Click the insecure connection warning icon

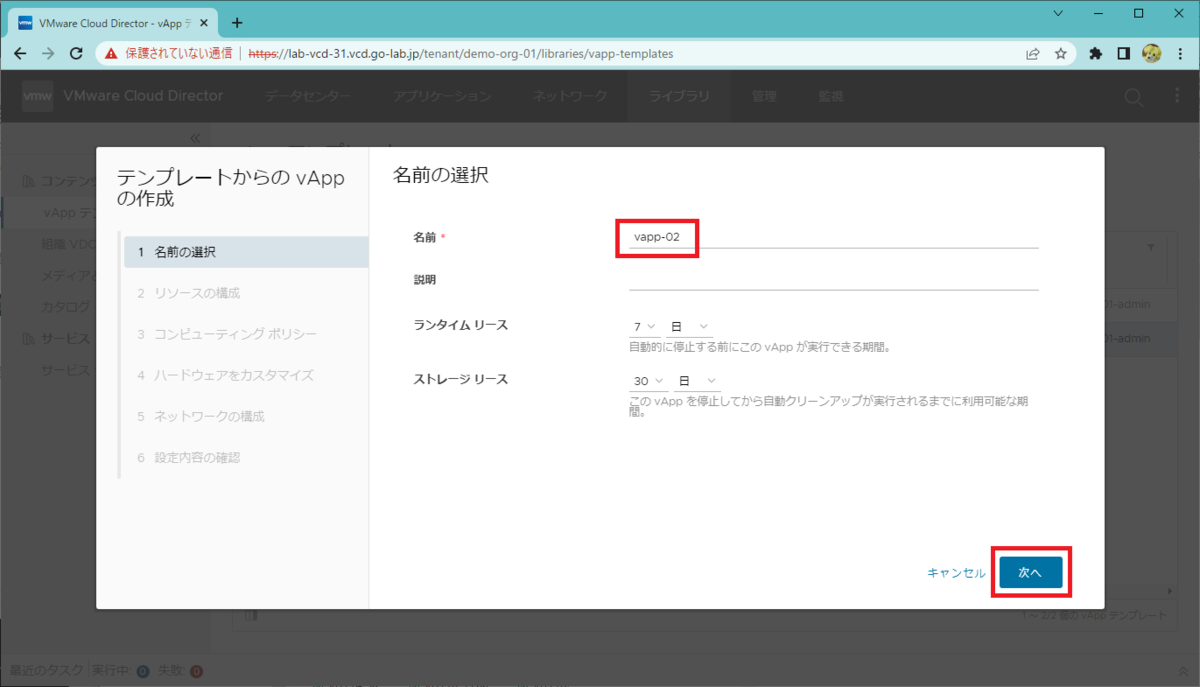pyautogui.click(x=113, y=54)
